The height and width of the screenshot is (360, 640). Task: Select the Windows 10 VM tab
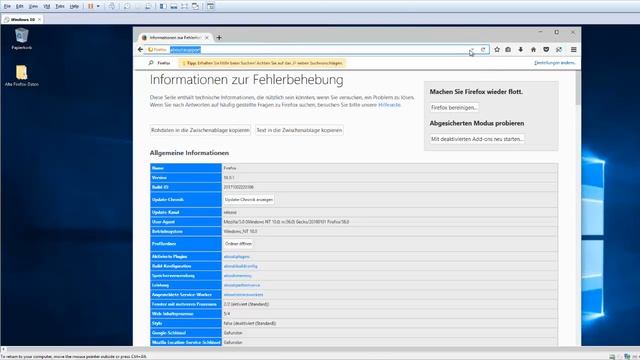(22, 19)
